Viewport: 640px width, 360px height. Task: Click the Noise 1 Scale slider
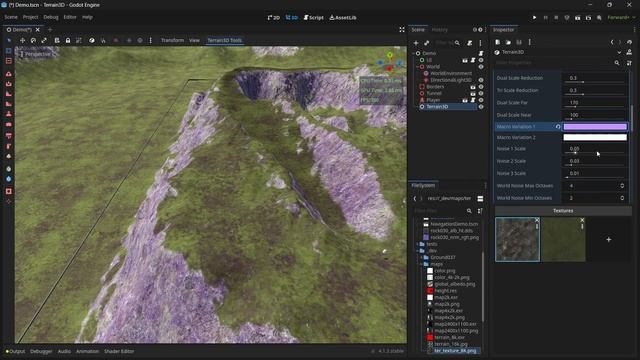pos(595,153)
